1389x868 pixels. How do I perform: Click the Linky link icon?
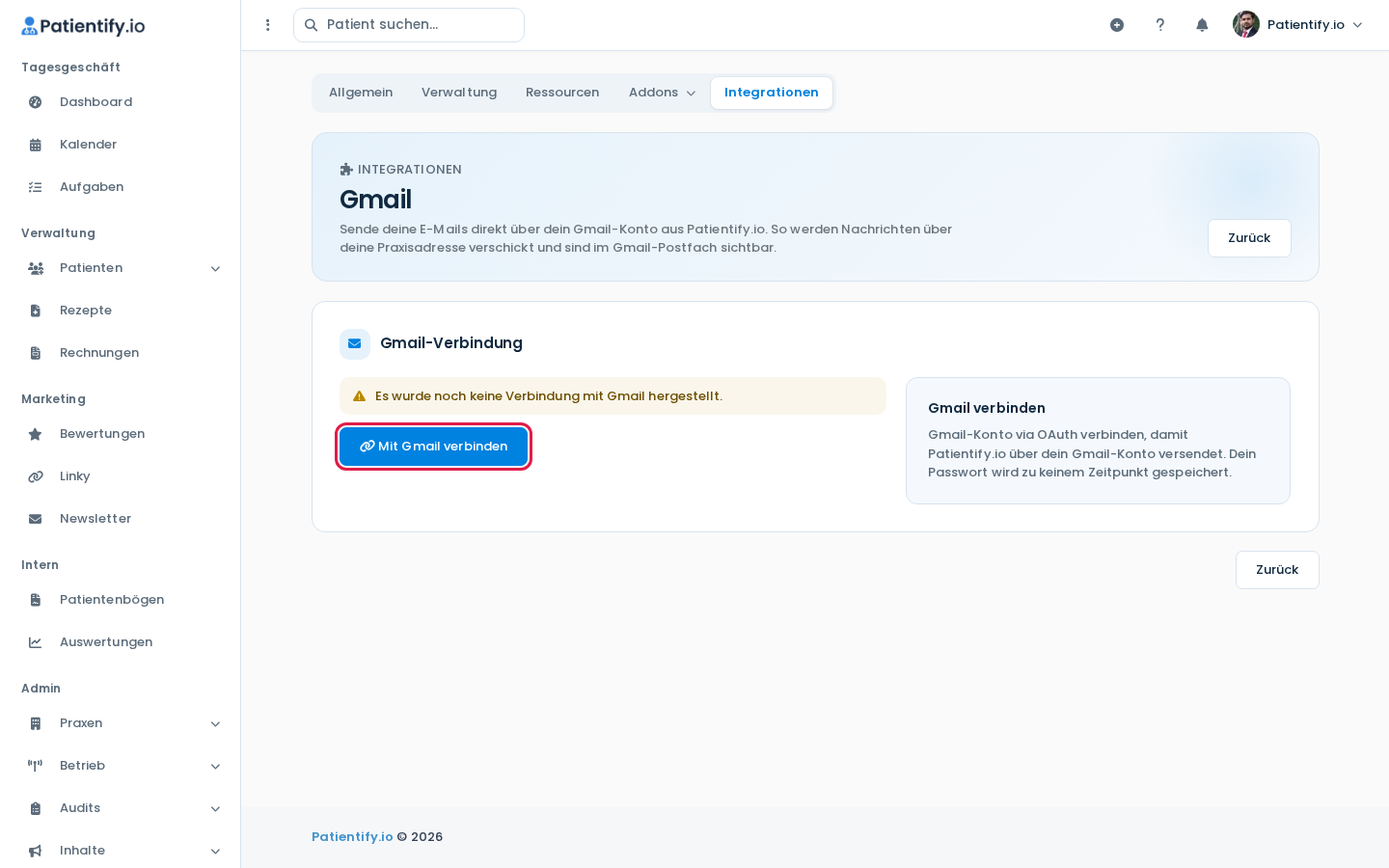[x=36, y=476]
